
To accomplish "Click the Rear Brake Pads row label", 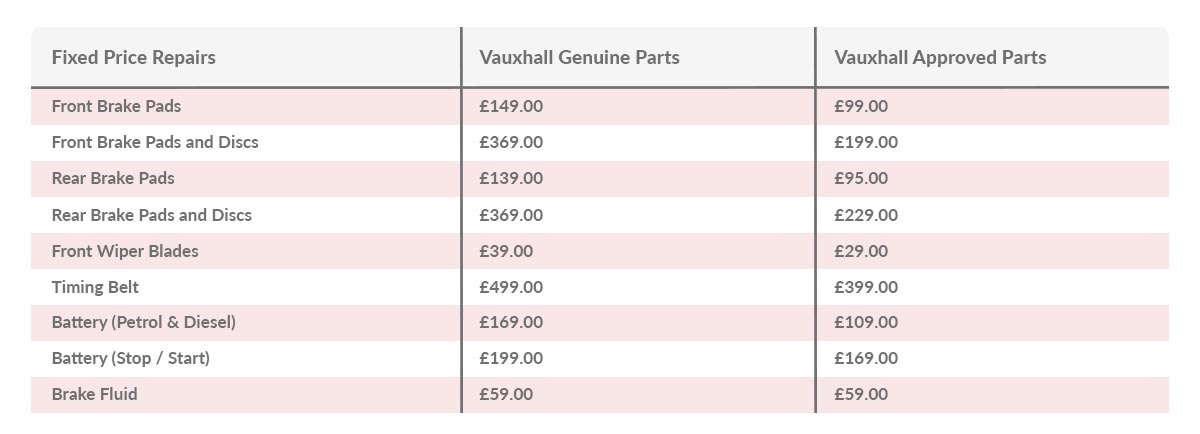I will coord(113,178).
